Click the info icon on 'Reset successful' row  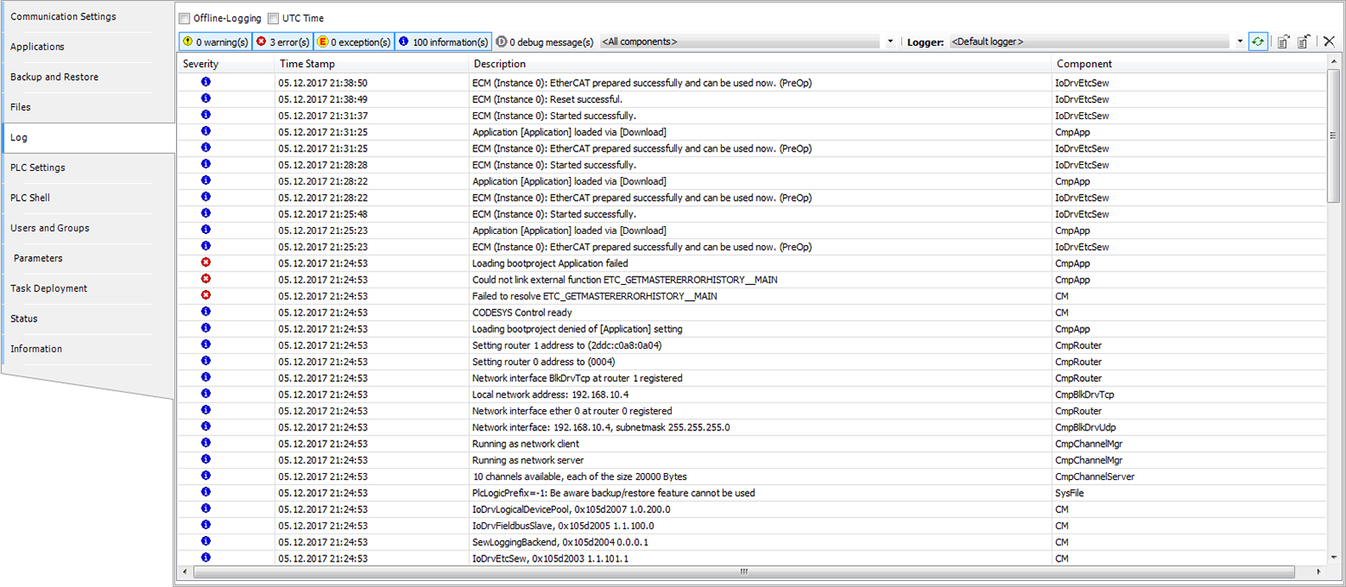pos(206,99)
